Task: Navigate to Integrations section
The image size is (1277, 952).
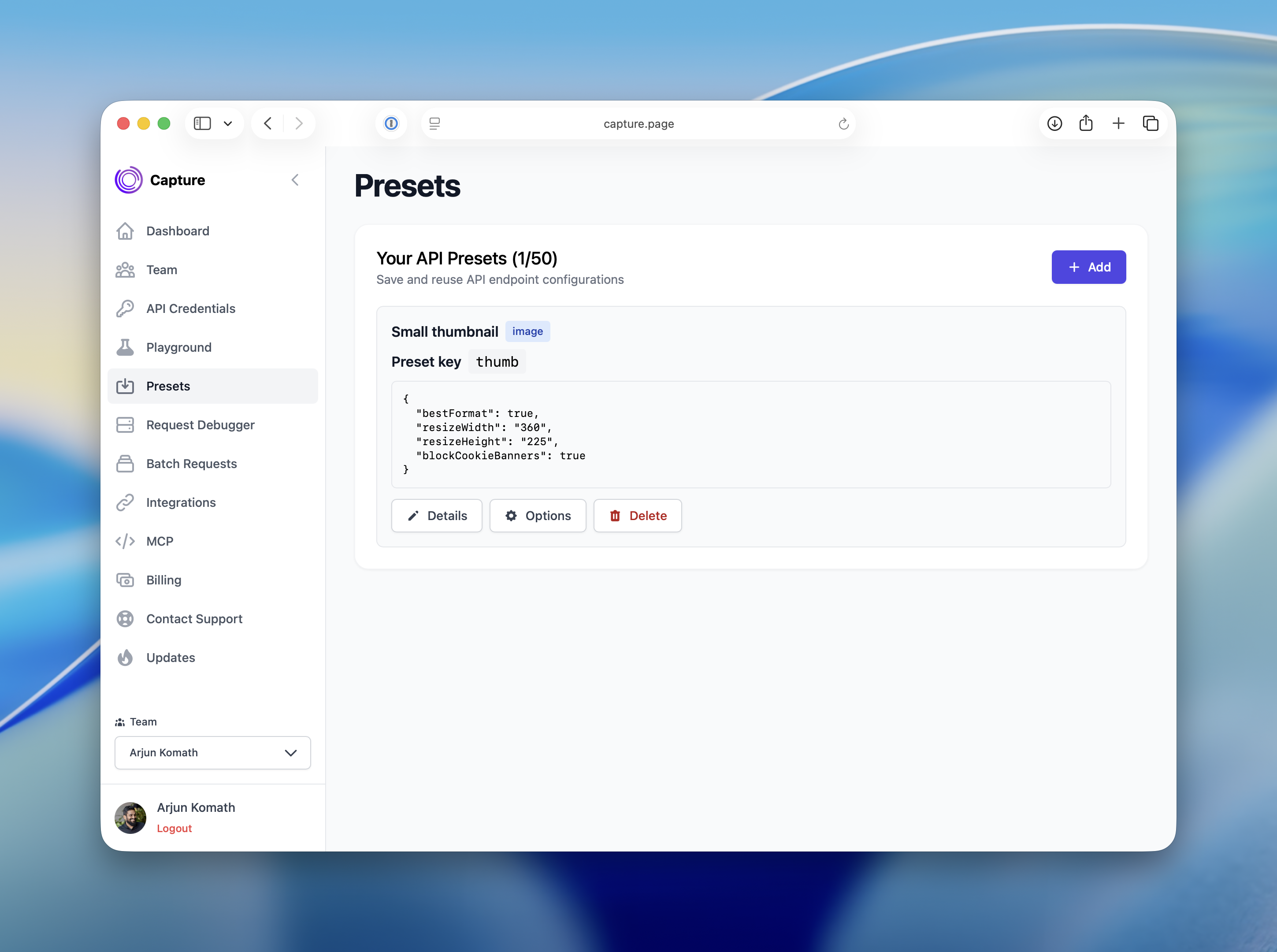Action: 181,502
